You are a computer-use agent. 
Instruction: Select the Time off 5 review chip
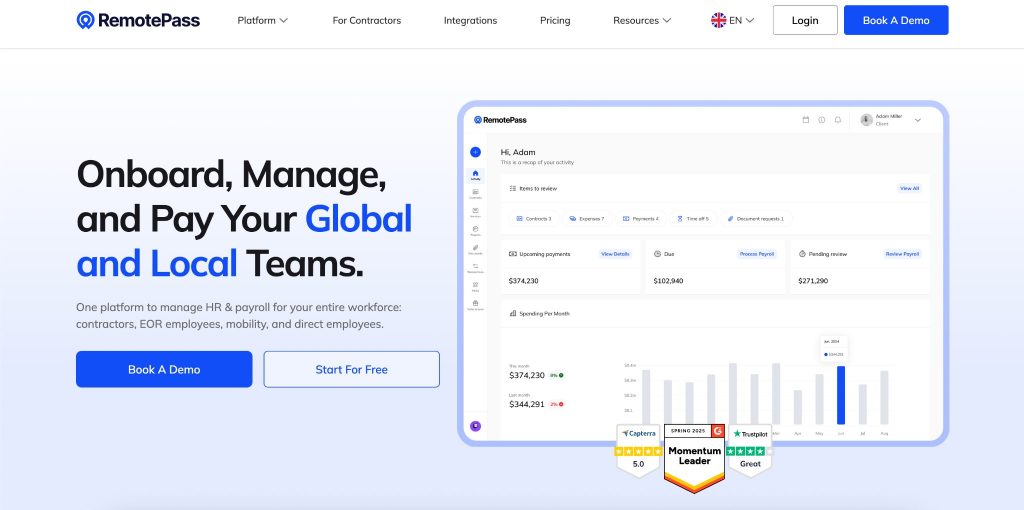tap(693, 219)
